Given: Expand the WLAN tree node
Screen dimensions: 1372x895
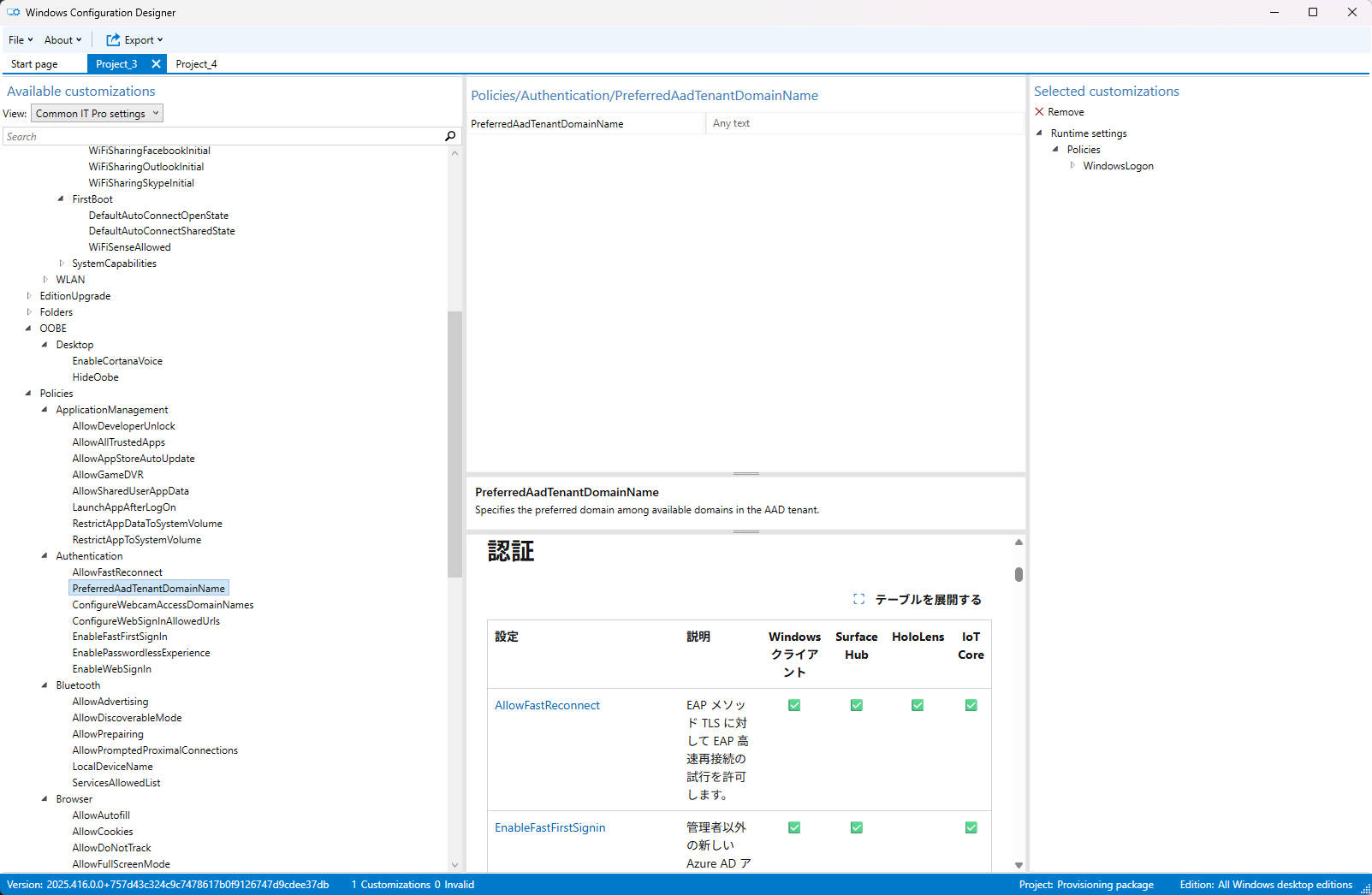Looking at the screenshot, I should point(45,279).
